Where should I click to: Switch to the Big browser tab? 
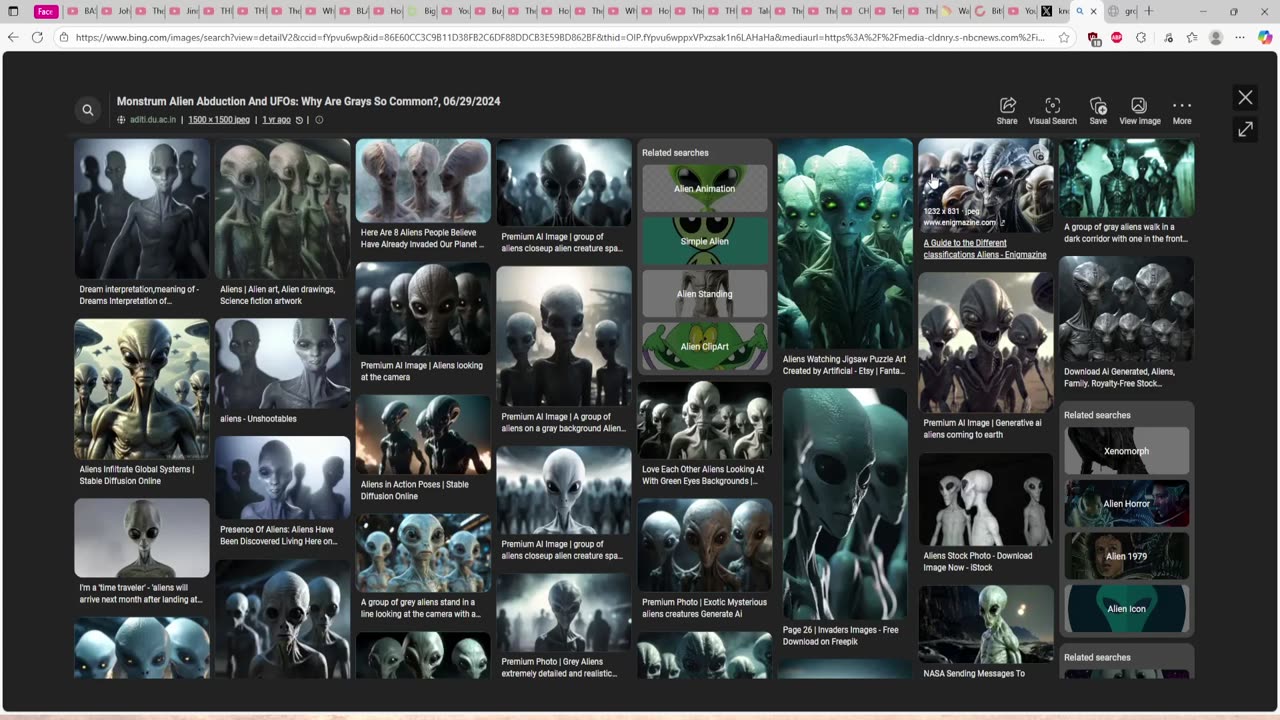[x=422, y=11]
